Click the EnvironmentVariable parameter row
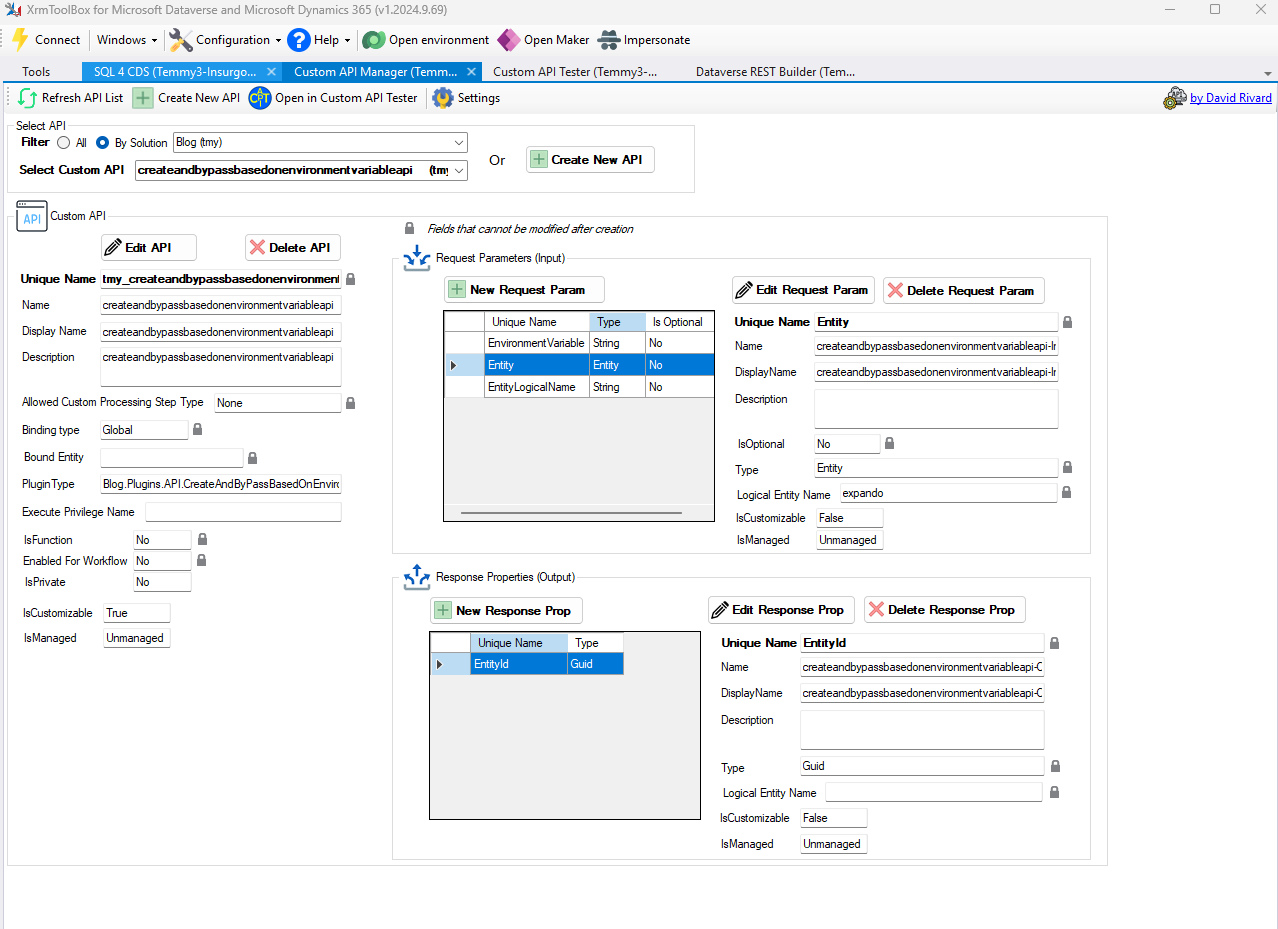Viewport: 1278px width, 929px height. [x=579, y=343]
